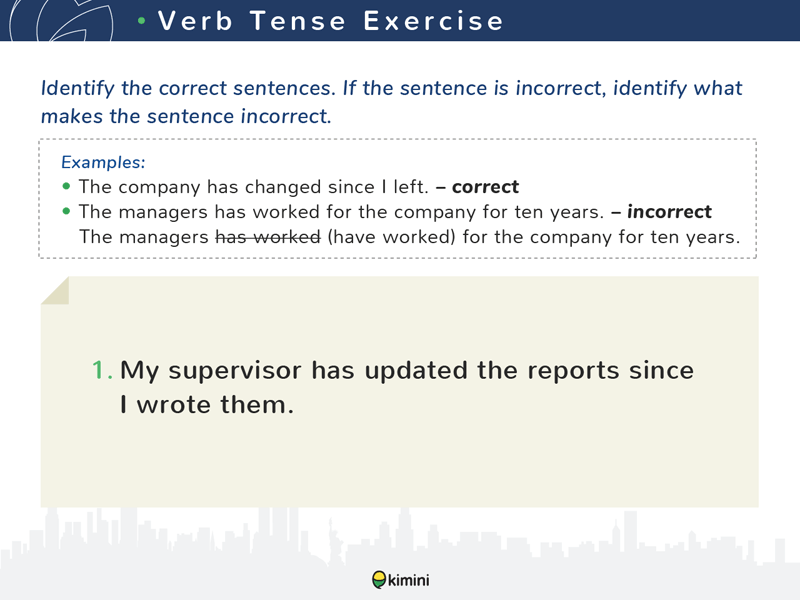Click the 'Examples:' heading
This screenshot has height=600, width=800.
point(103,162)
